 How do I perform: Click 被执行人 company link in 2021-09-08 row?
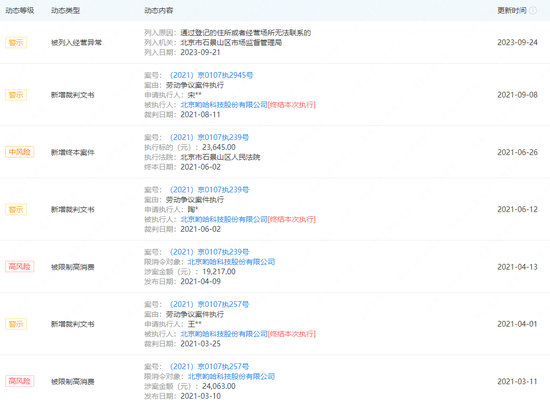[224, 105]
